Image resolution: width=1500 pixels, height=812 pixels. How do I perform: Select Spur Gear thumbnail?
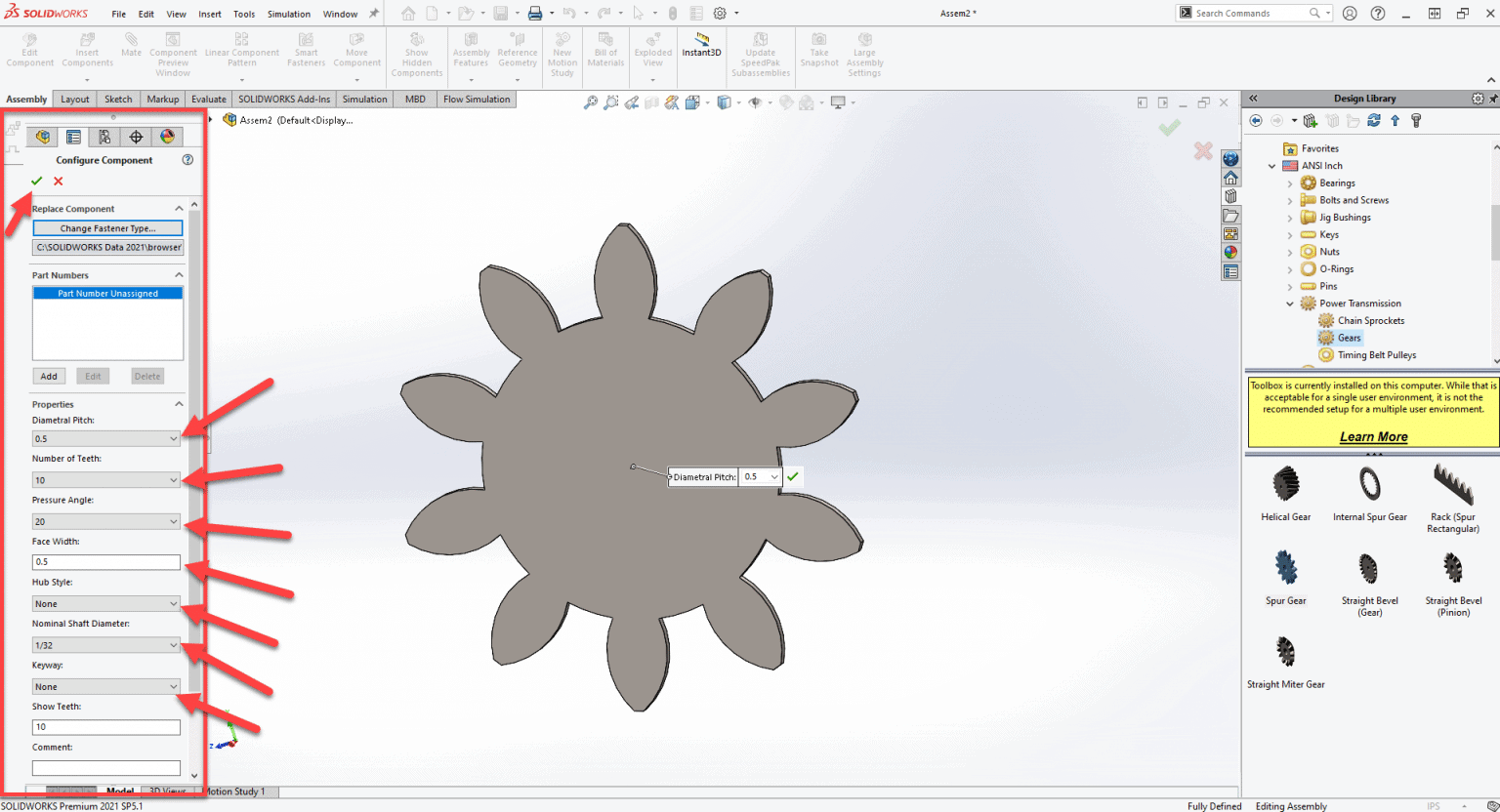click(x=1286, y=568)
